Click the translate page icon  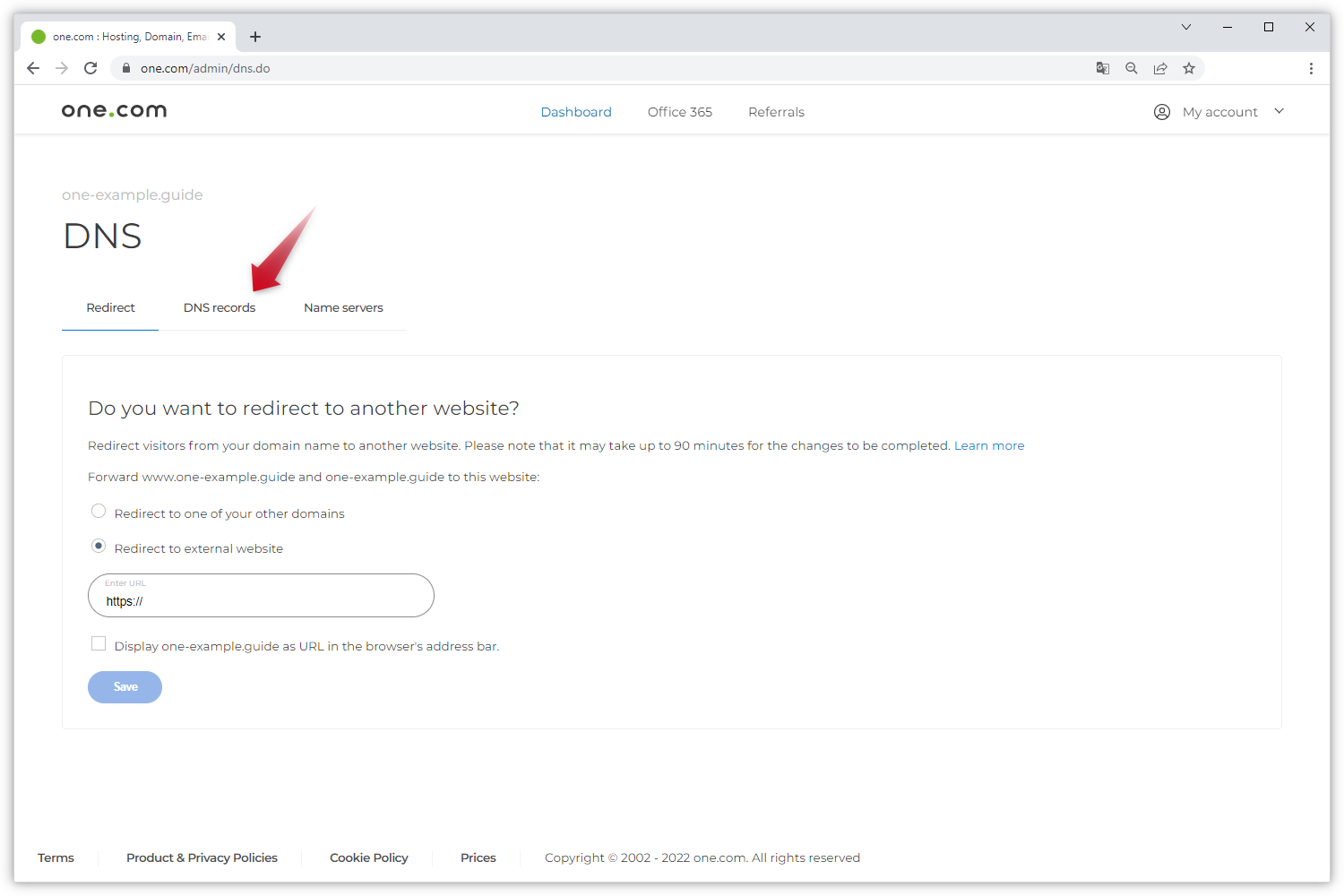1103,68
